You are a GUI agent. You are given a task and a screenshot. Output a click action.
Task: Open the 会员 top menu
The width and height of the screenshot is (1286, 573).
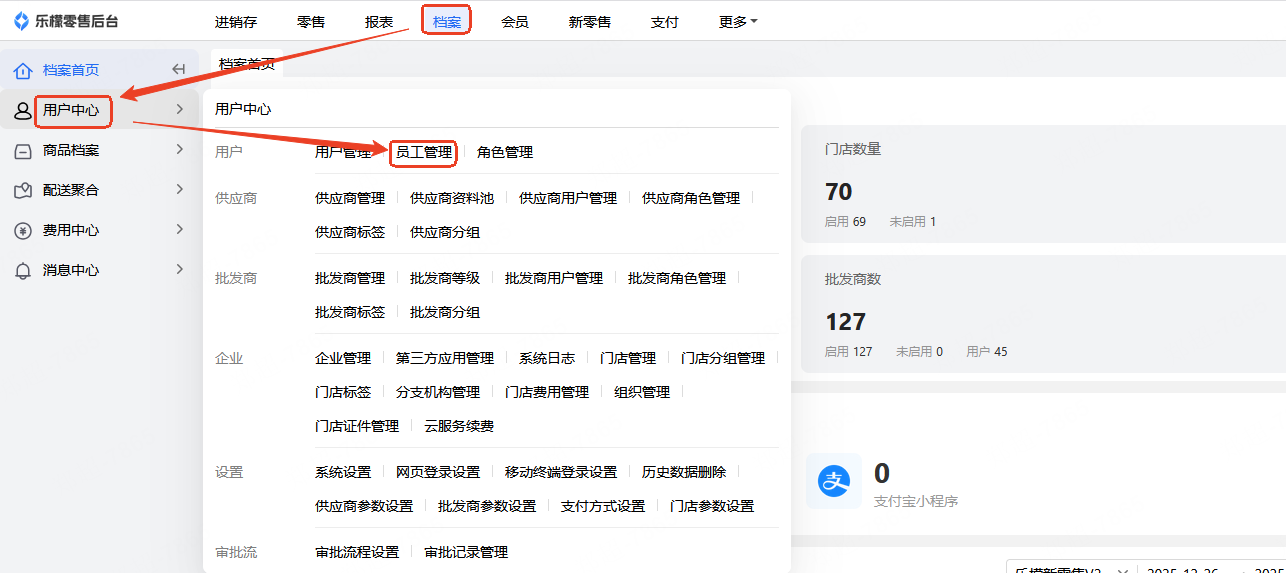click(515, 21)
